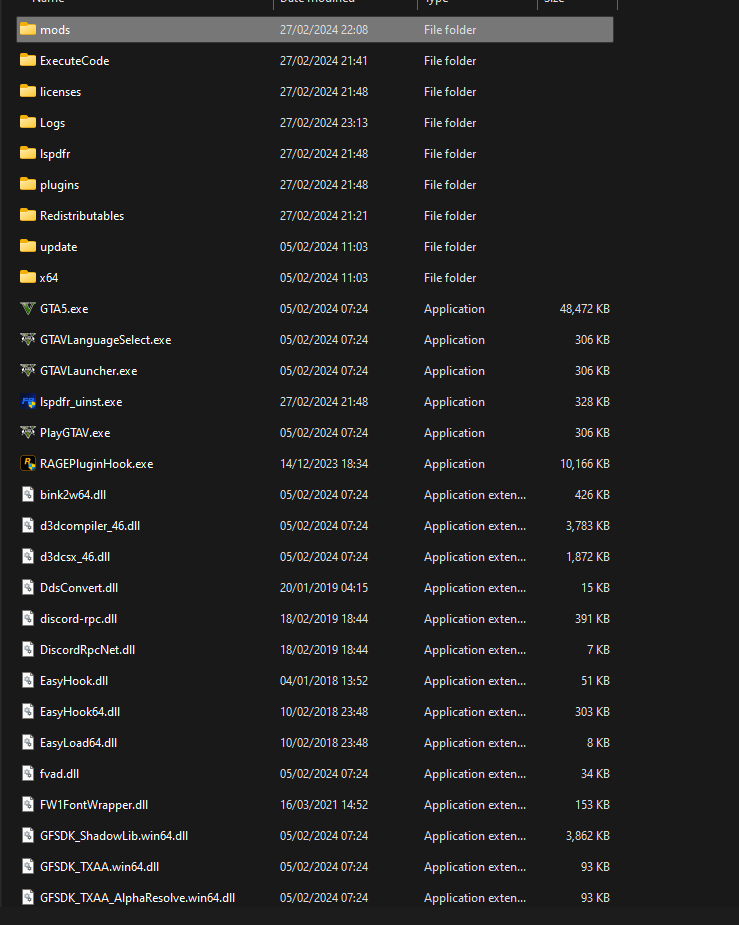Click the file name 'lspdfr_uinst.exe'

coord(81,402)
